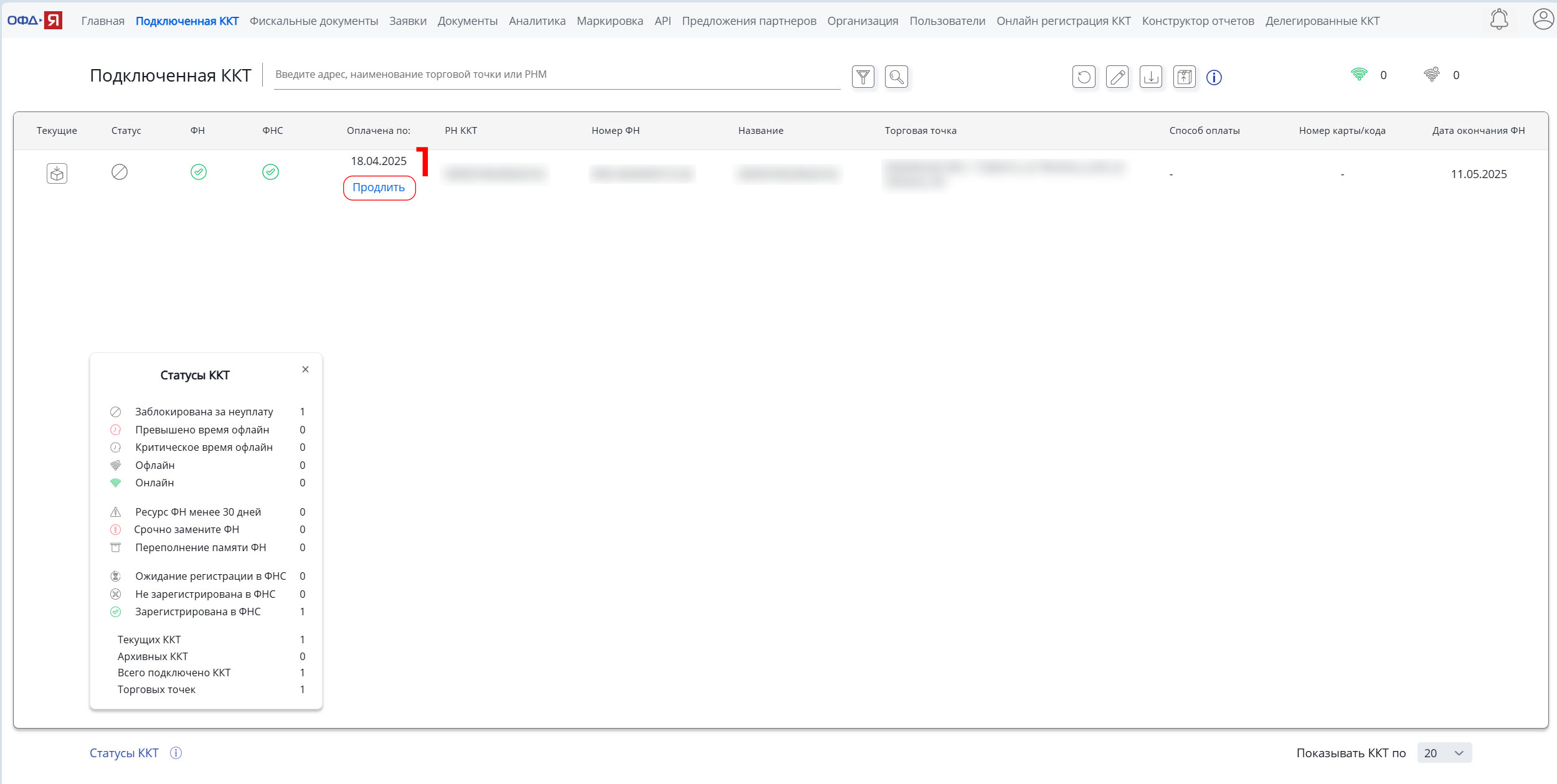Image resolution: width=1557 pixels, height=784 pixels.
Task: Click the refresh arrow icon in toolbar
Action: 1084,77
